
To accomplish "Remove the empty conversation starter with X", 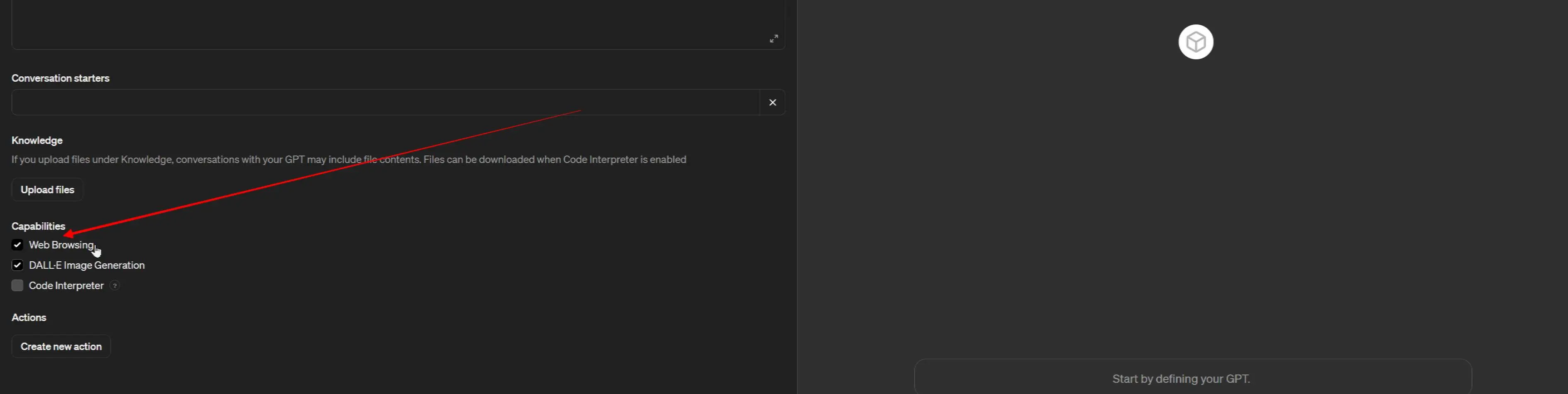I will (x=772, y=103).
